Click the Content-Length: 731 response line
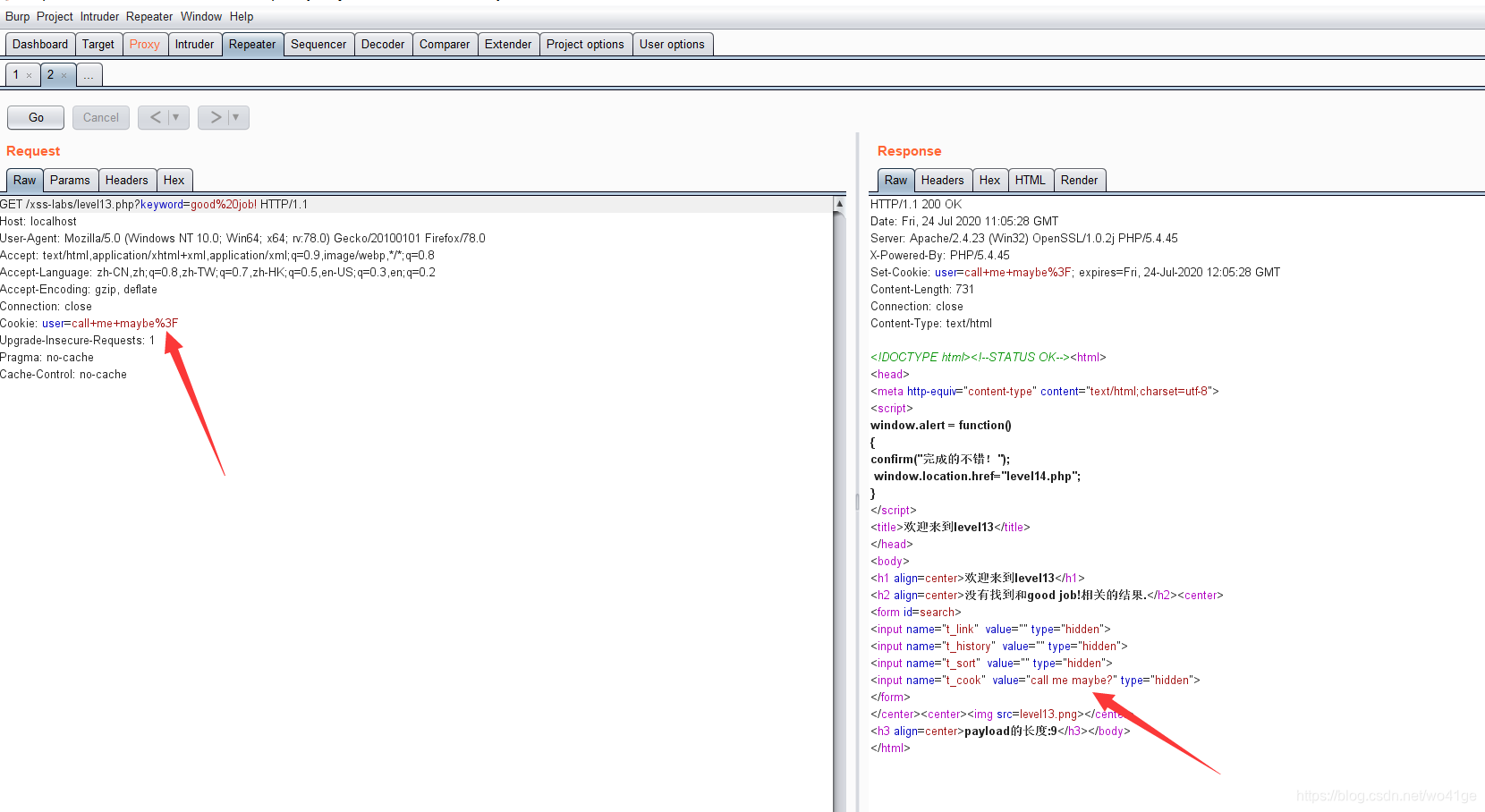The width and height of the screenshot is (1485, 812). click(922, 290)
